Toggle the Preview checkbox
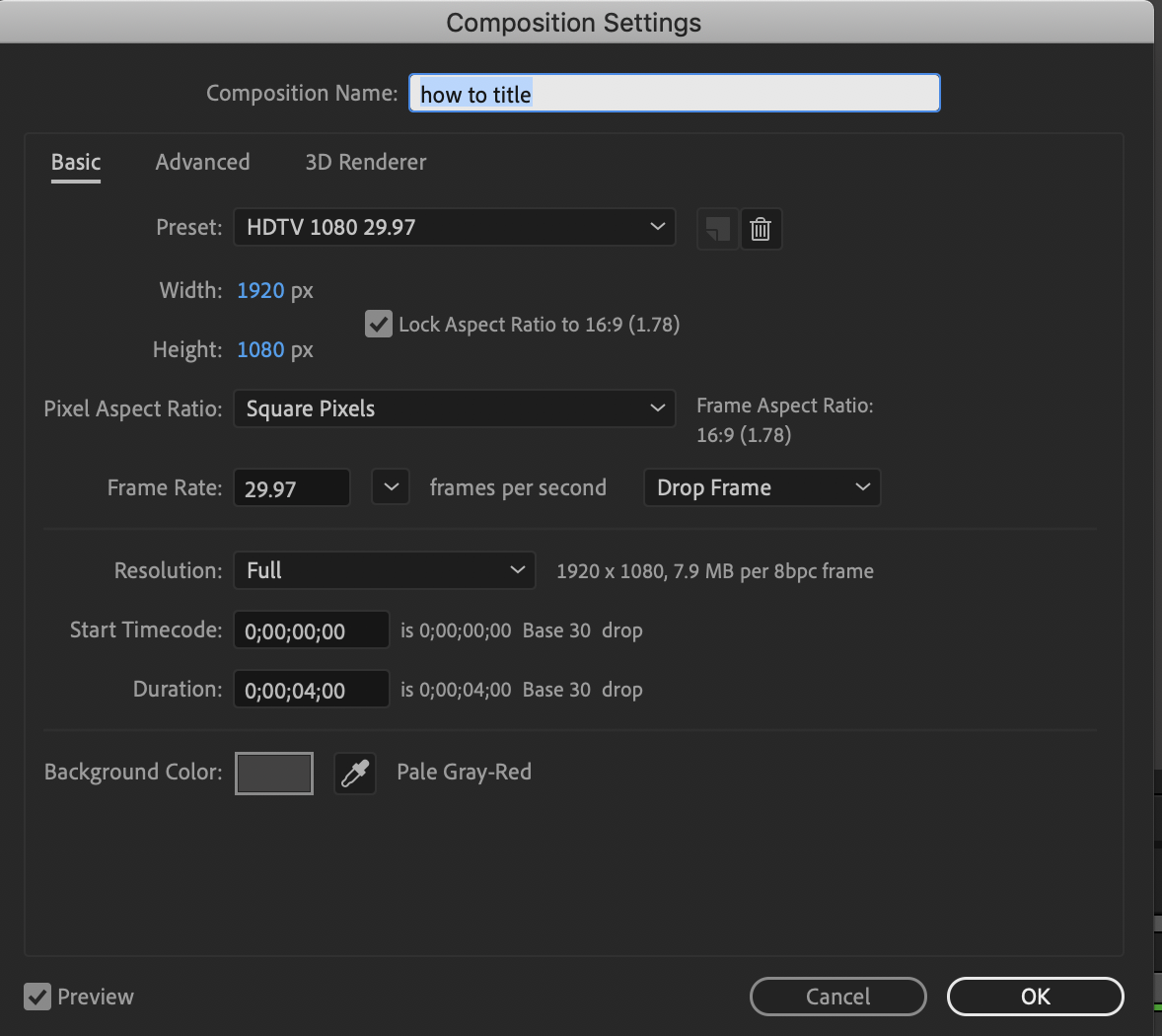The image size is (1162, 1036). click(37, 997)
